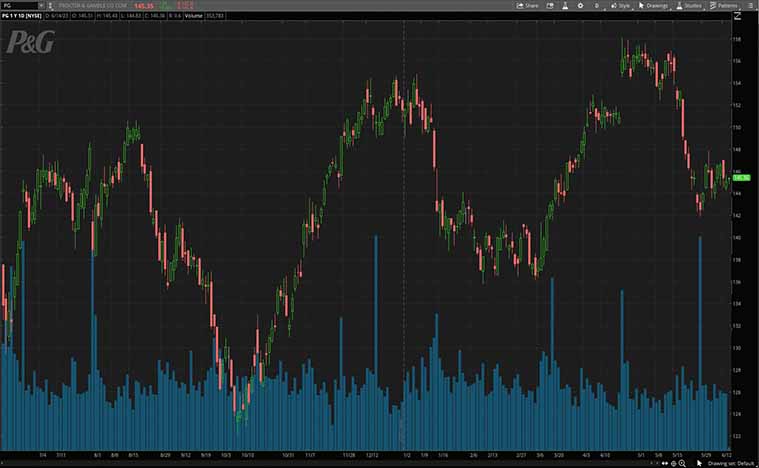The image size is (759, 468).
Task: Click the flask quick study icon
Action: point(565,6)
